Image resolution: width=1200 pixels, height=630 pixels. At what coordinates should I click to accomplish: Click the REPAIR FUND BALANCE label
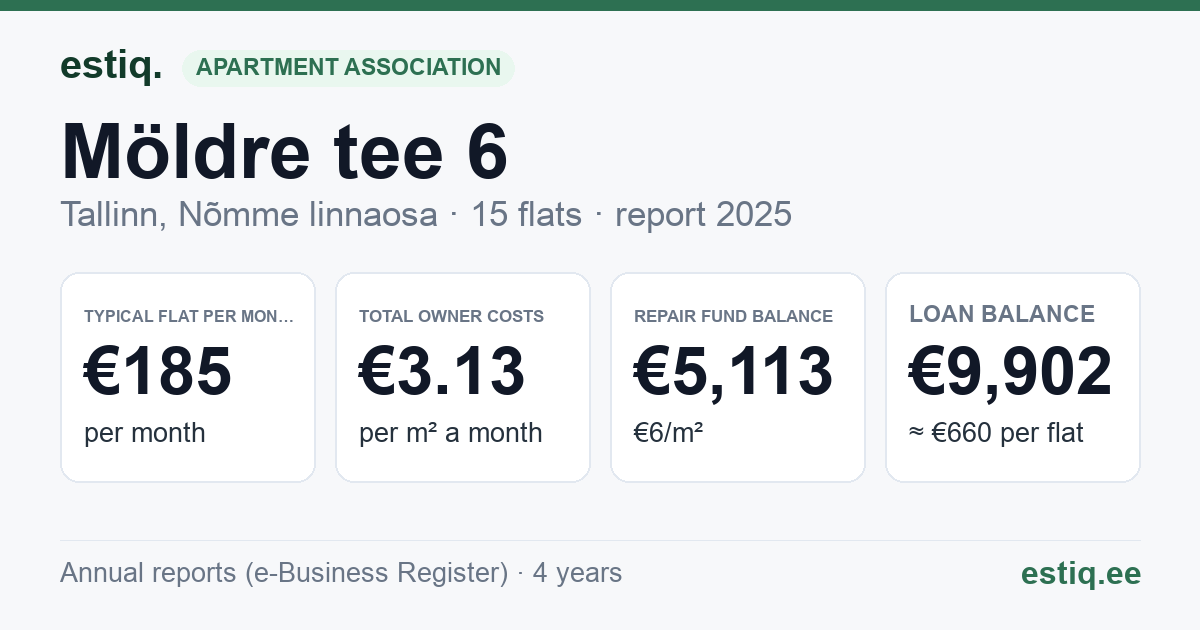pyautogui.click(x=734, y=316)
